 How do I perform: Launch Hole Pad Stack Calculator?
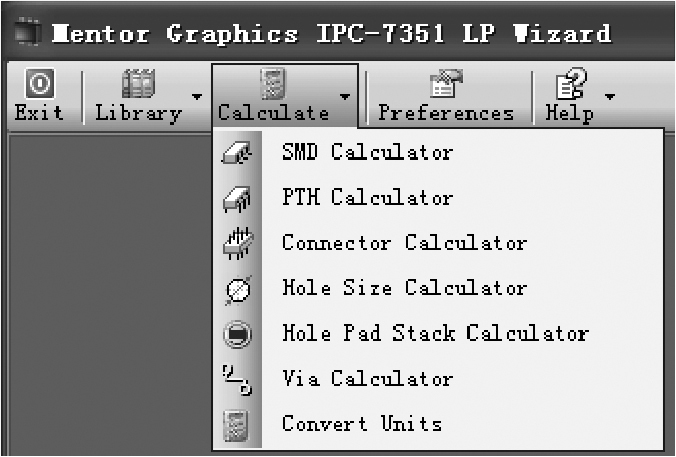coord(435,333)
